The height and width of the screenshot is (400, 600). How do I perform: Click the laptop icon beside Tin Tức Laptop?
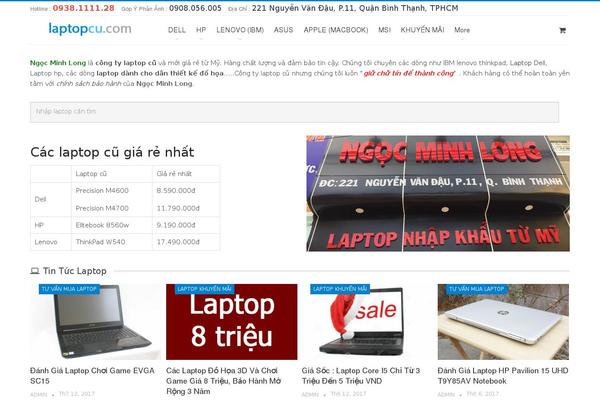point(35,271)
